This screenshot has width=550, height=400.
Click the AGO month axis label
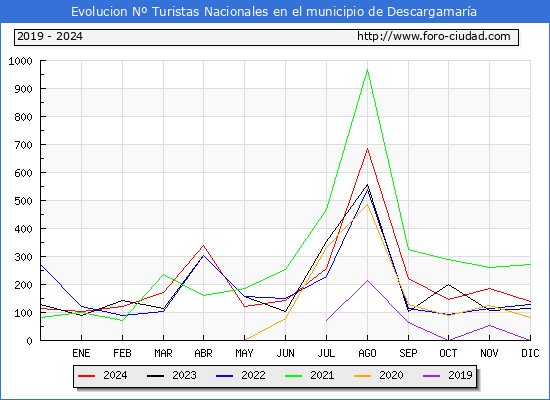point(367,353)
